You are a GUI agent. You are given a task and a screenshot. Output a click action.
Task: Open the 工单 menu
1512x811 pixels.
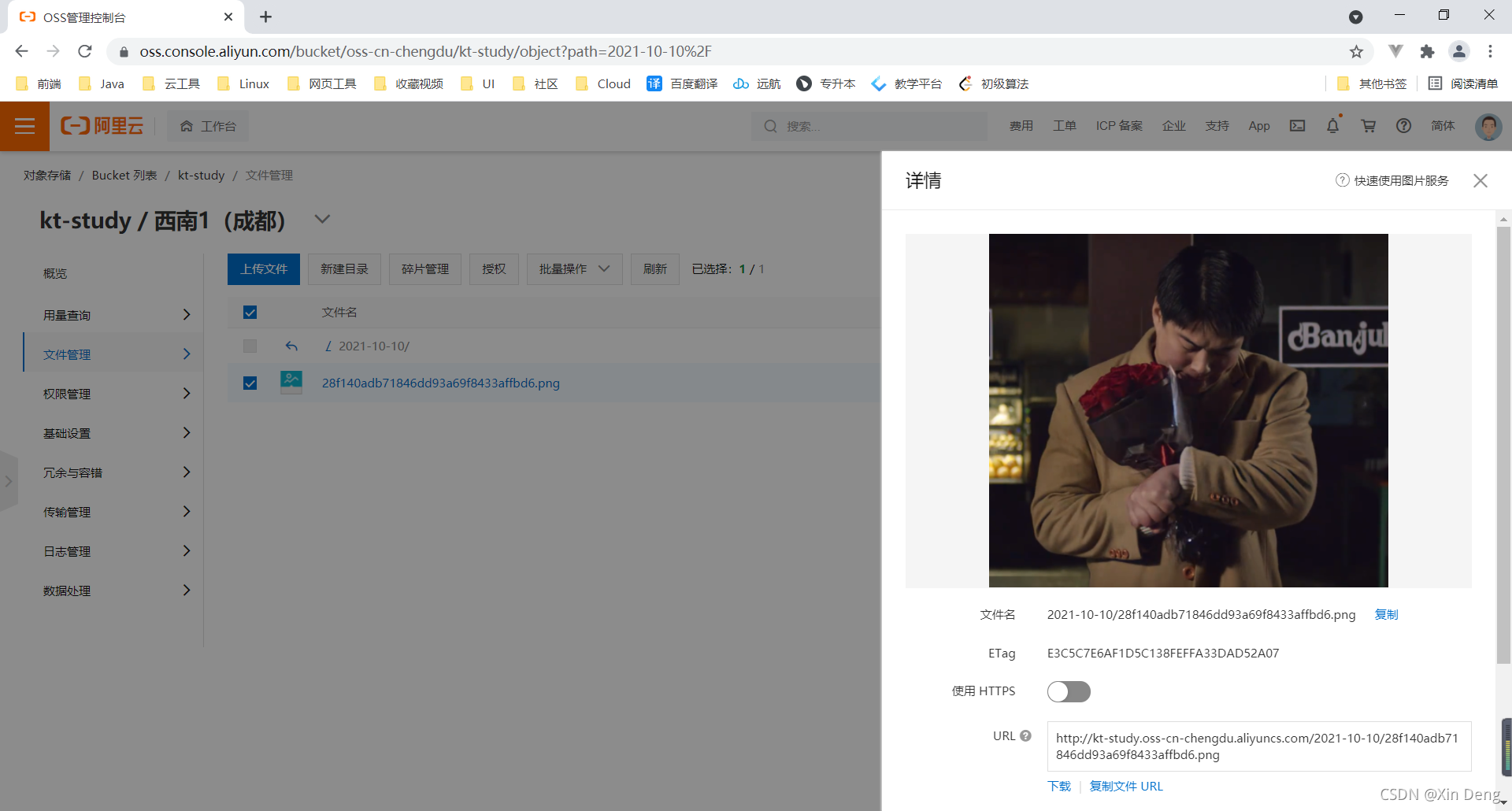pos(1065,126)
